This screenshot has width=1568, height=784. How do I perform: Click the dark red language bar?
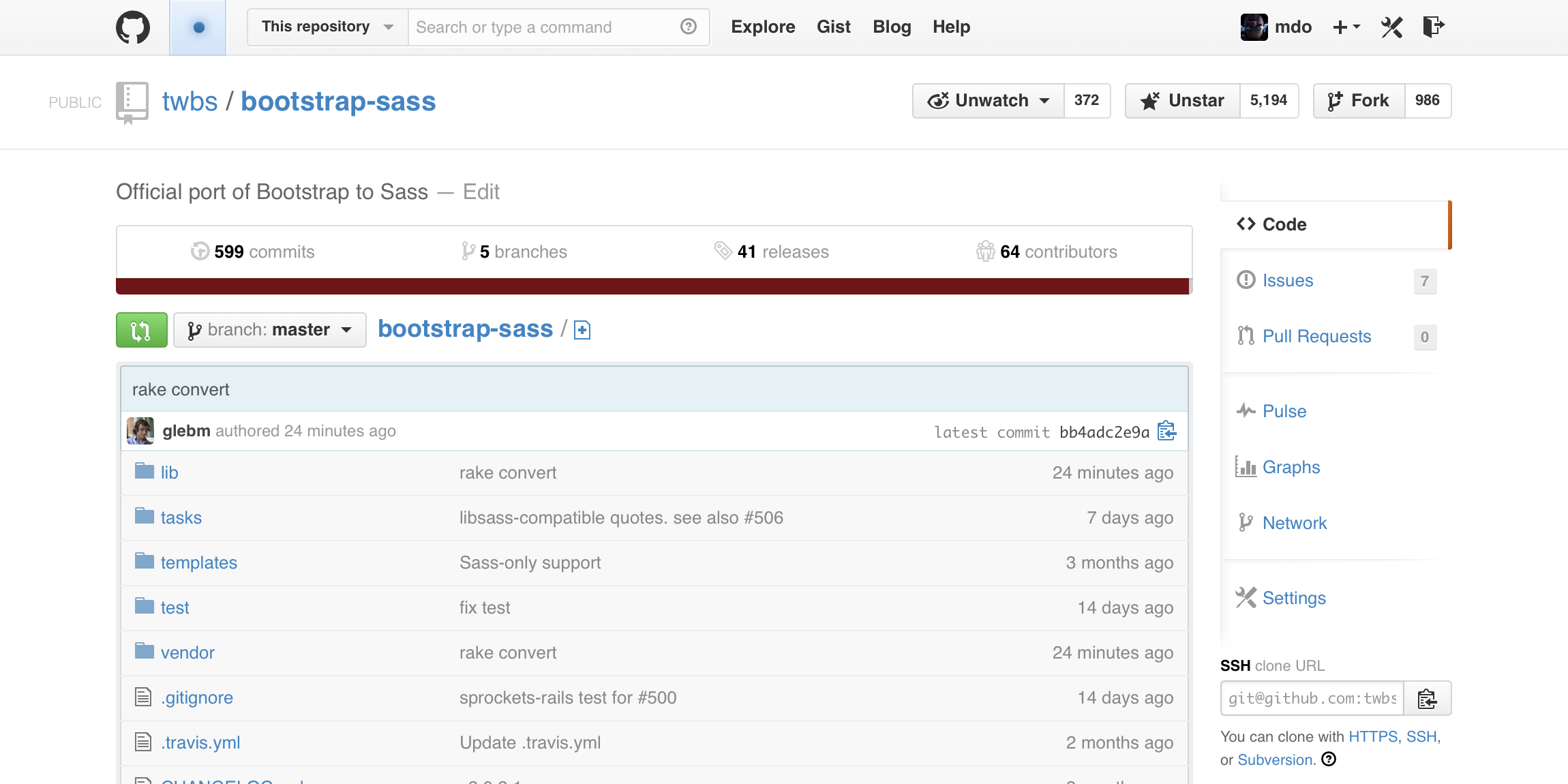pos(652,286)
